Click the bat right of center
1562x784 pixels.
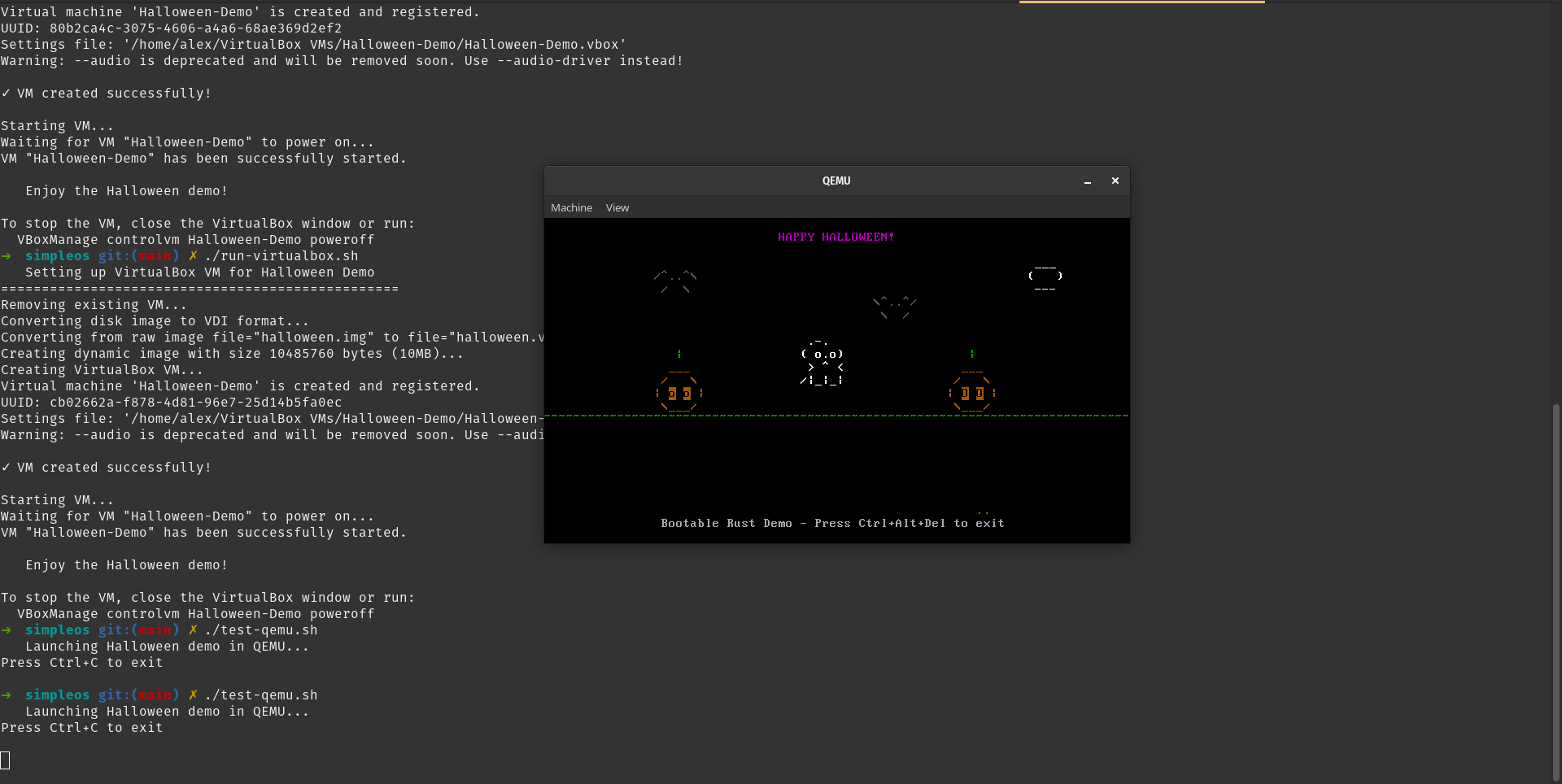895,307
